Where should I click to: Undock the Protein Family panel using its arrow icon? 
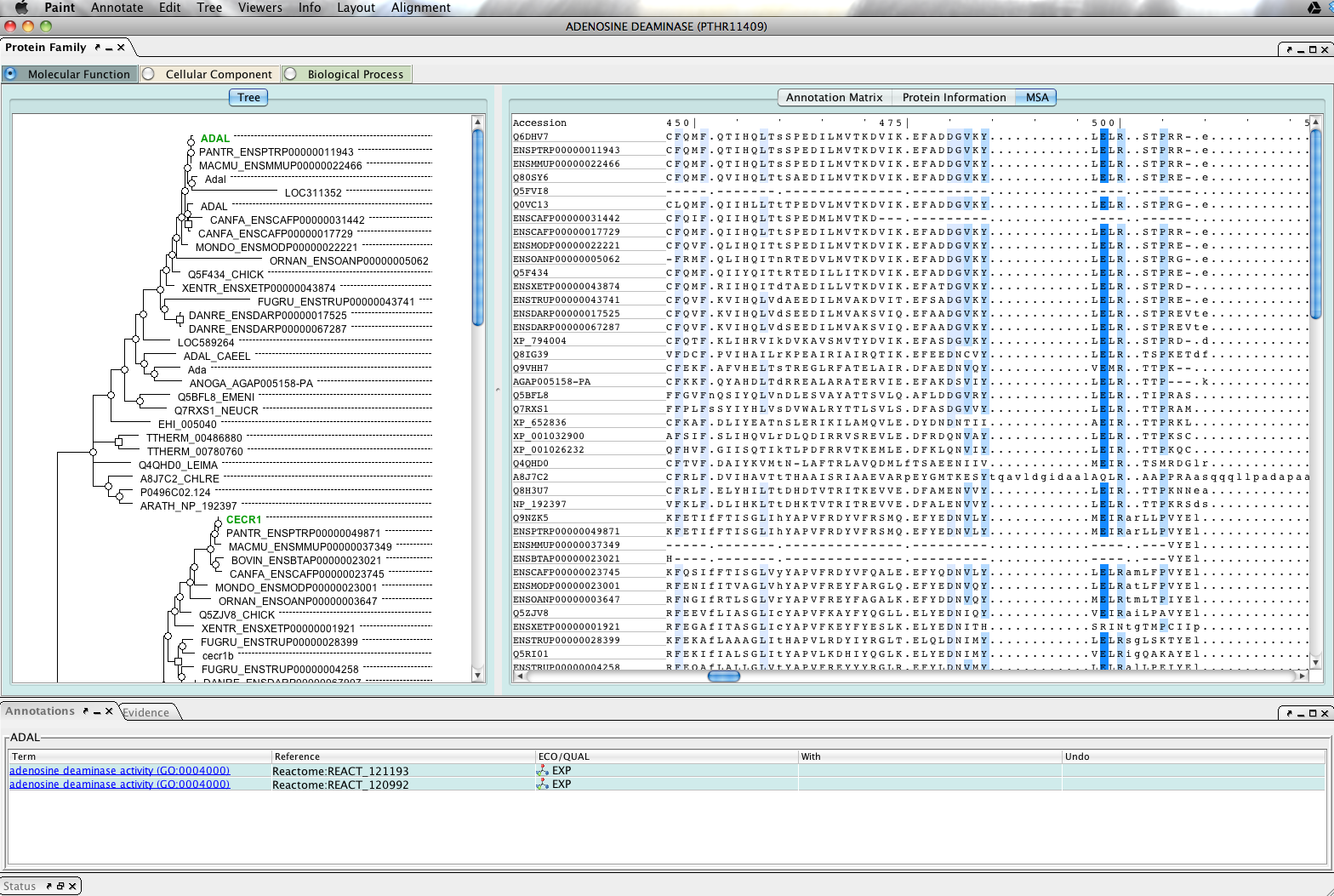point(98,48)
